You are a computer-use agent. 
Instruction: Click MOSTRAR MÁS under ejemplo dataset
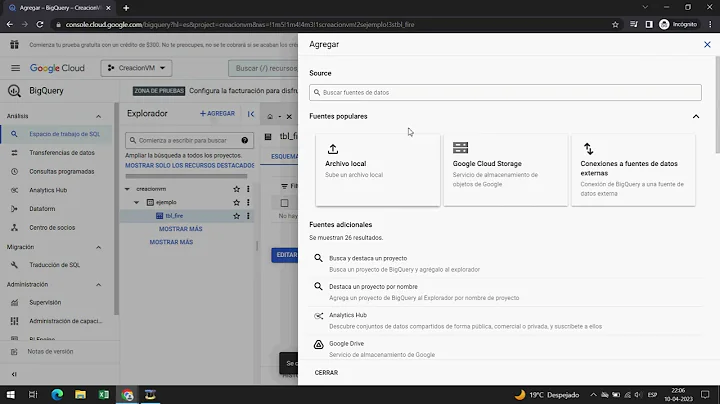(180, 229)
